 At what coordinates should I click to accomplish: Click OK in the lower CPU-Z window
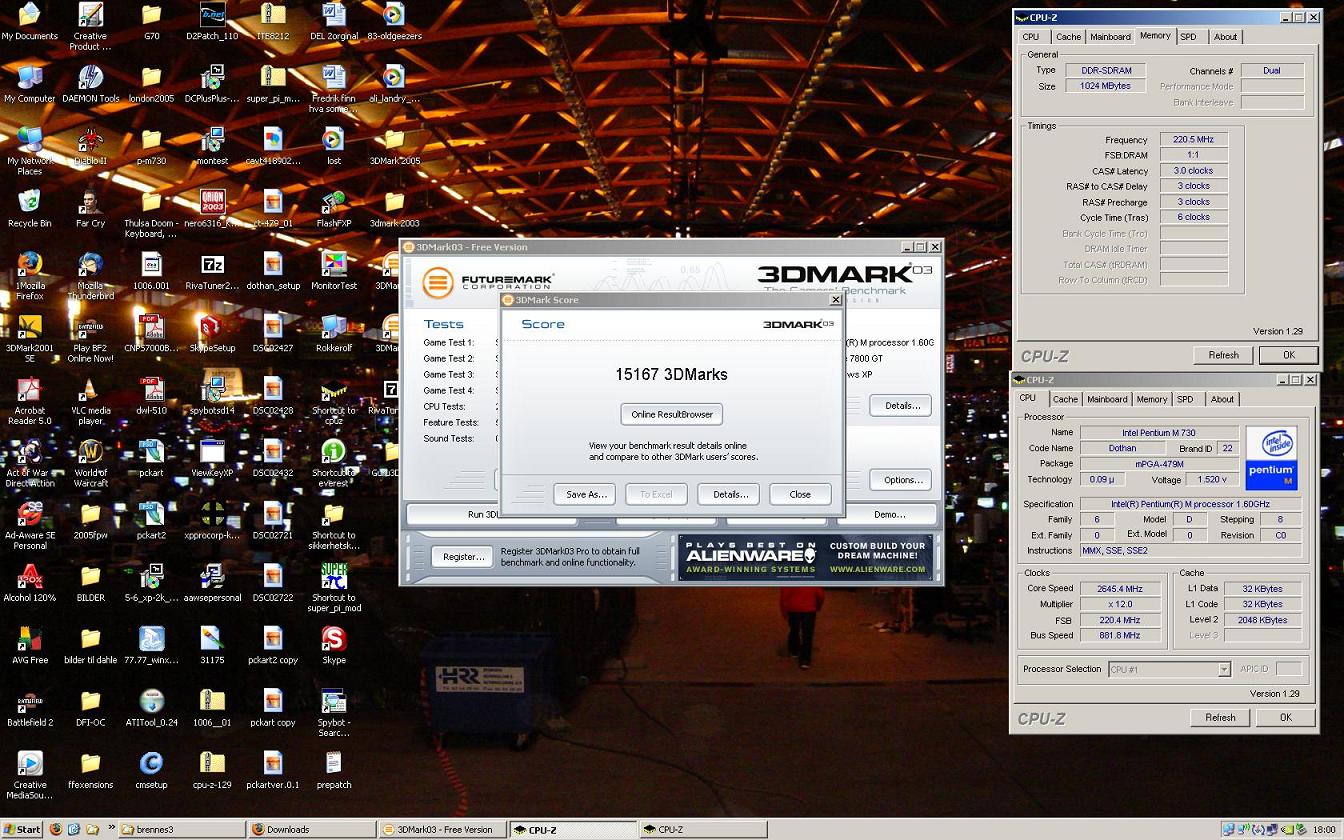(x=1285, y=717)
